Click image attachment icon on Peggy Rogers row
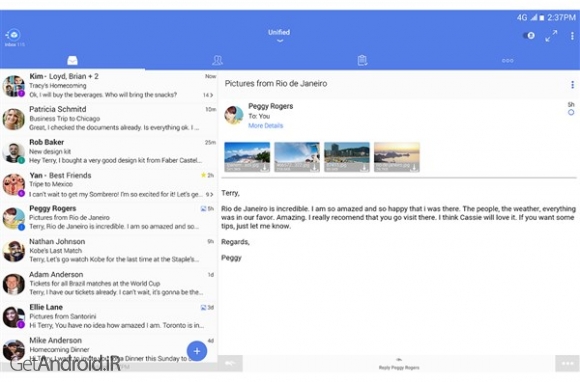Viewport: 580px width, 382px height. pos(203,209)
